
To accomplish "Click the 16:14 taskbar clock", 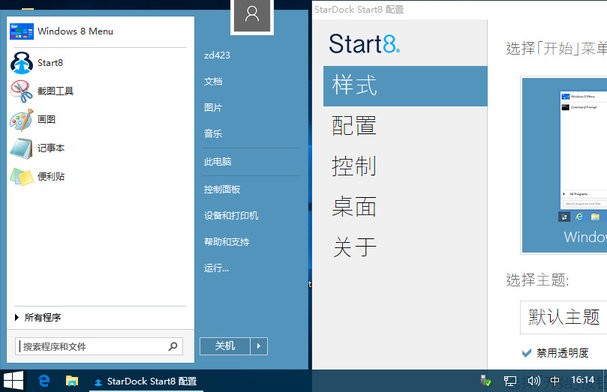I will tap(582, 380).
